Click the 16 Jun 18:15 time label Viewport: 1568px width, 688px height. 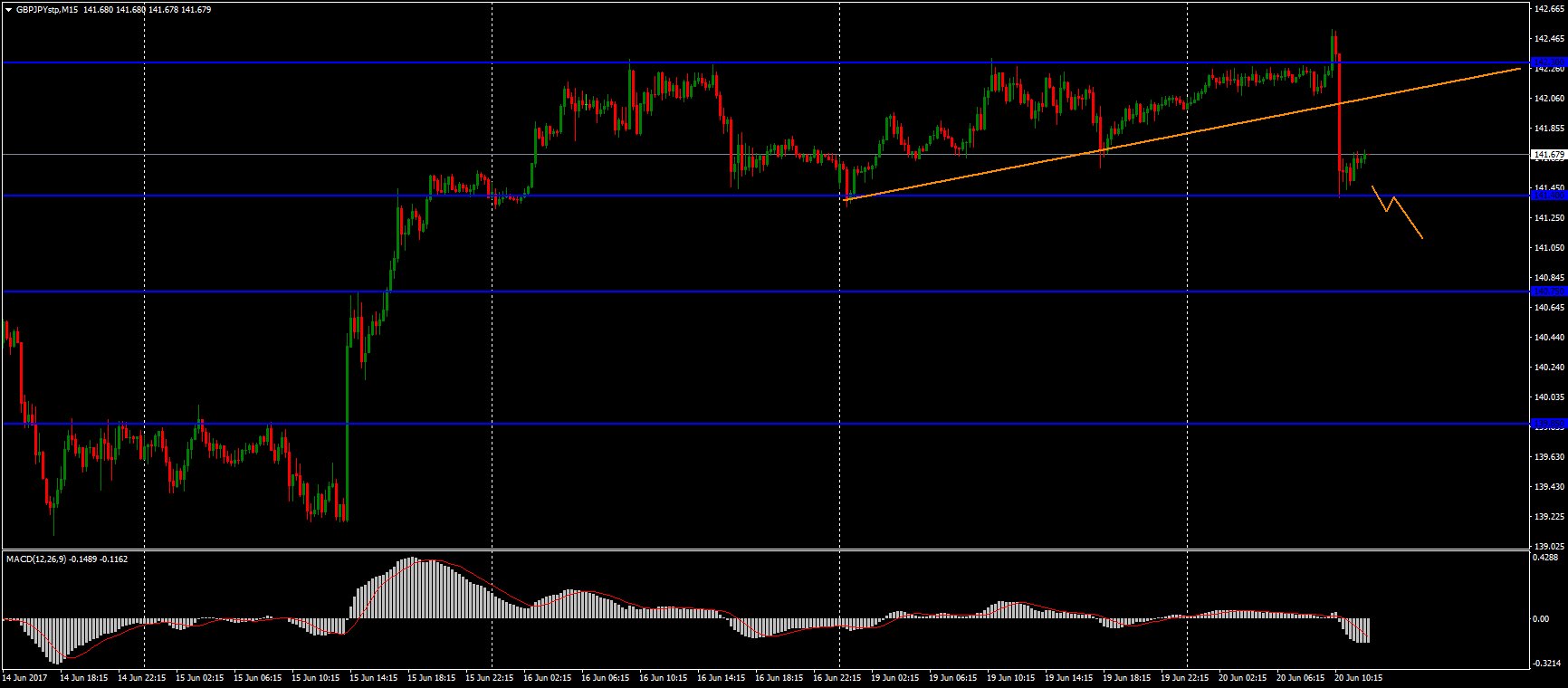coord(779,677)
